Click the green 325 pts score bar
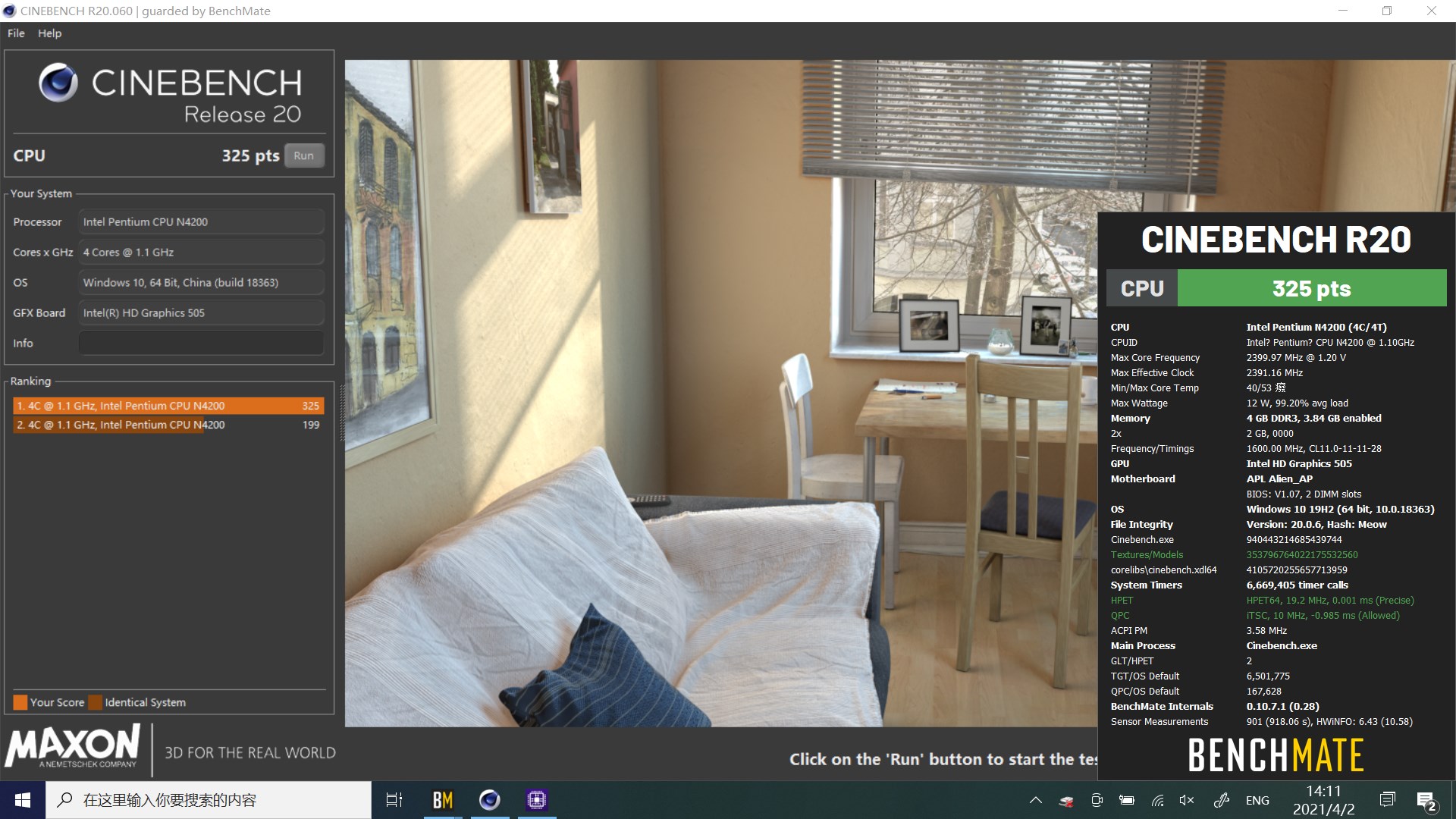This screenshot has height=819, width=1456. tap(1312, 288)
